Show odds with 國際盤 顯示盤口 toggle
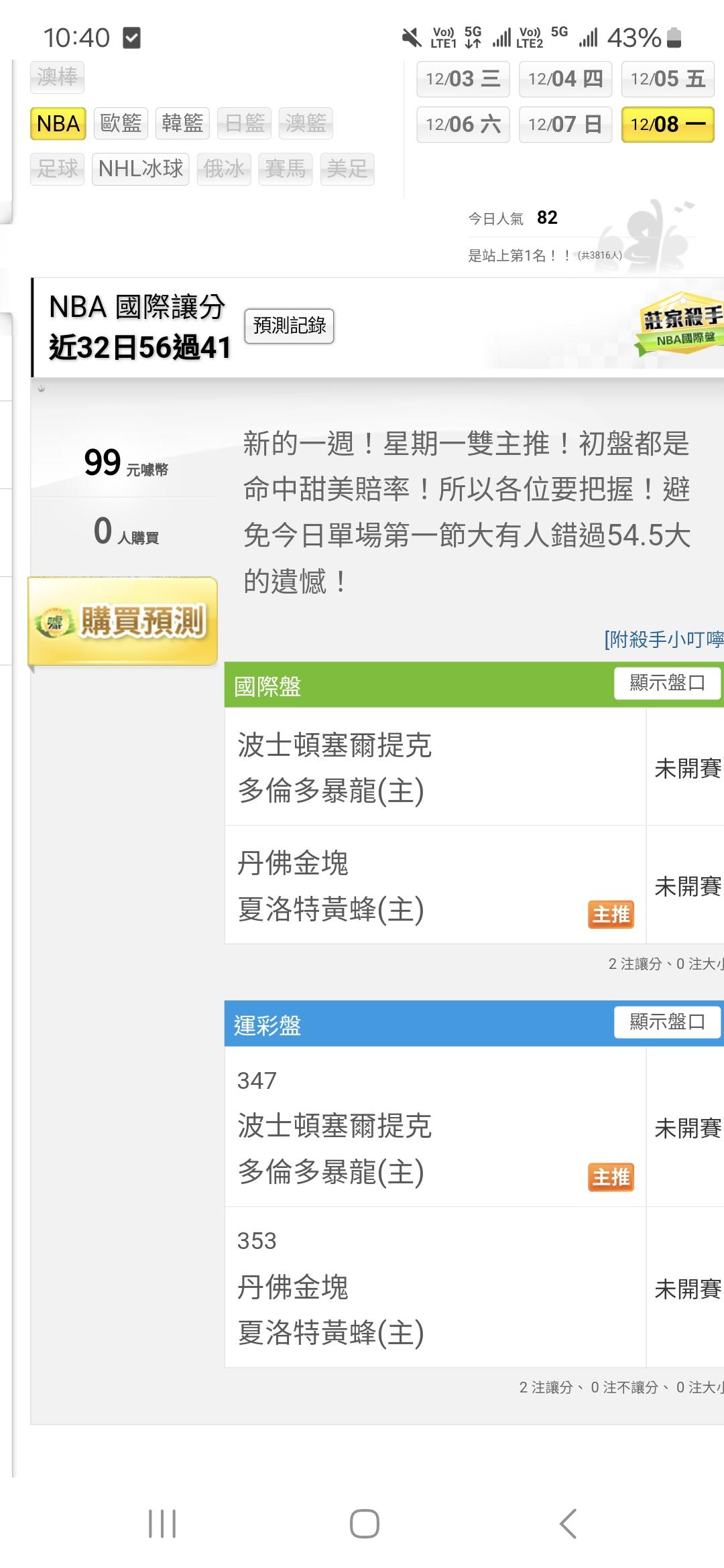The image size is (724, 1568). point(667,683)
